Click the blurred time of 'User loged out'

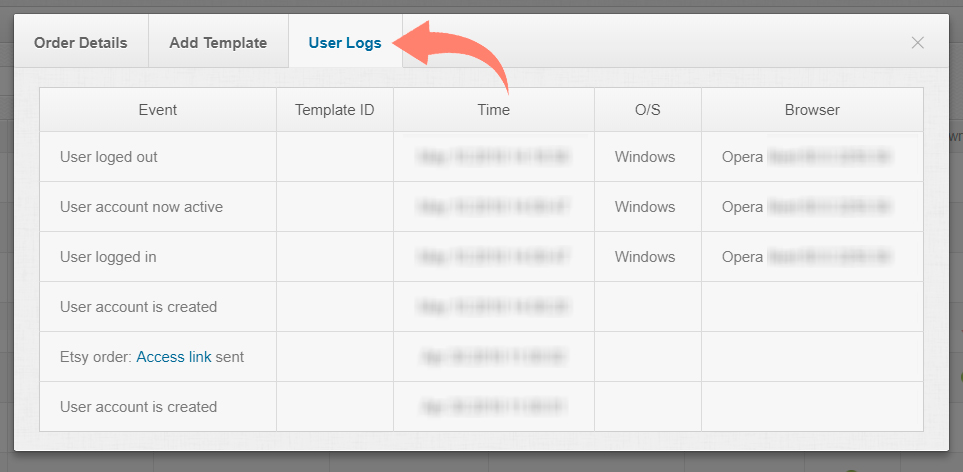pos(494,157)
